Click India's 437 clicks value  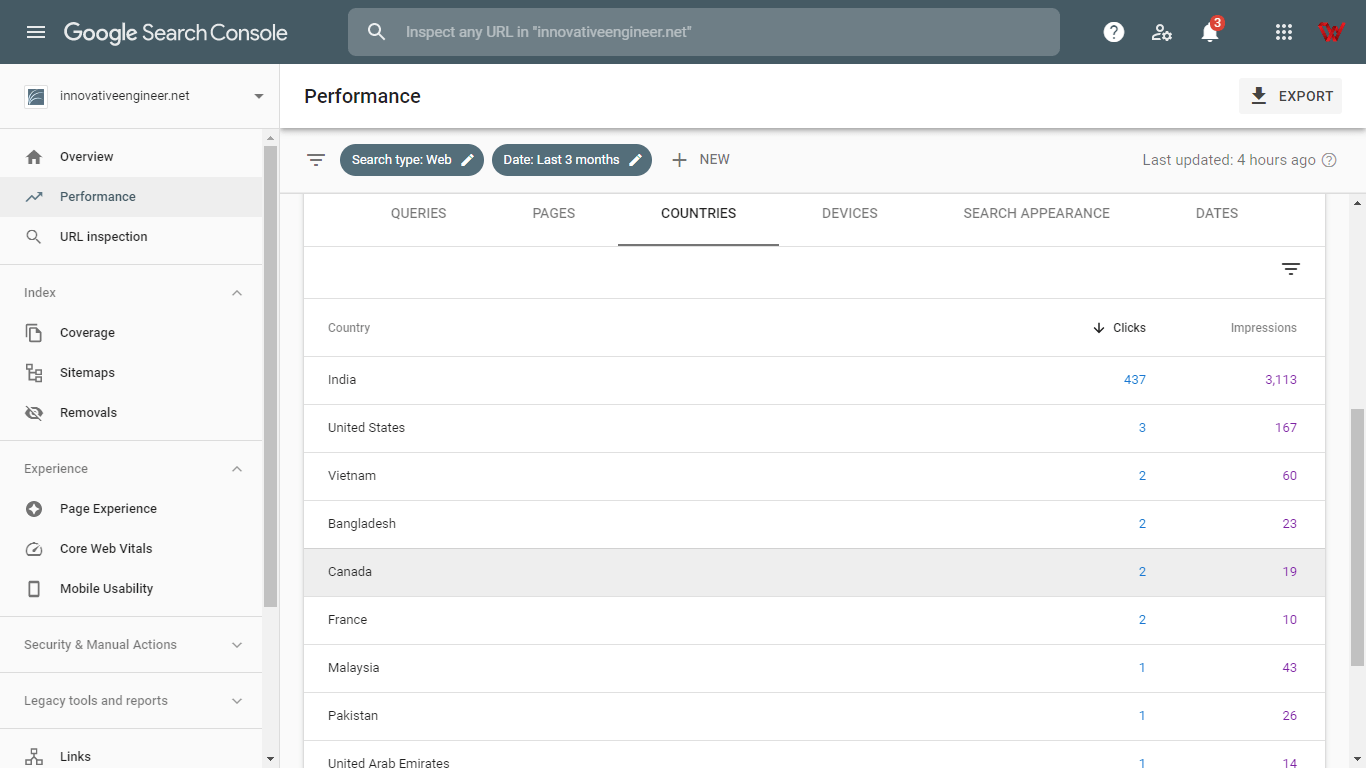1135,380
